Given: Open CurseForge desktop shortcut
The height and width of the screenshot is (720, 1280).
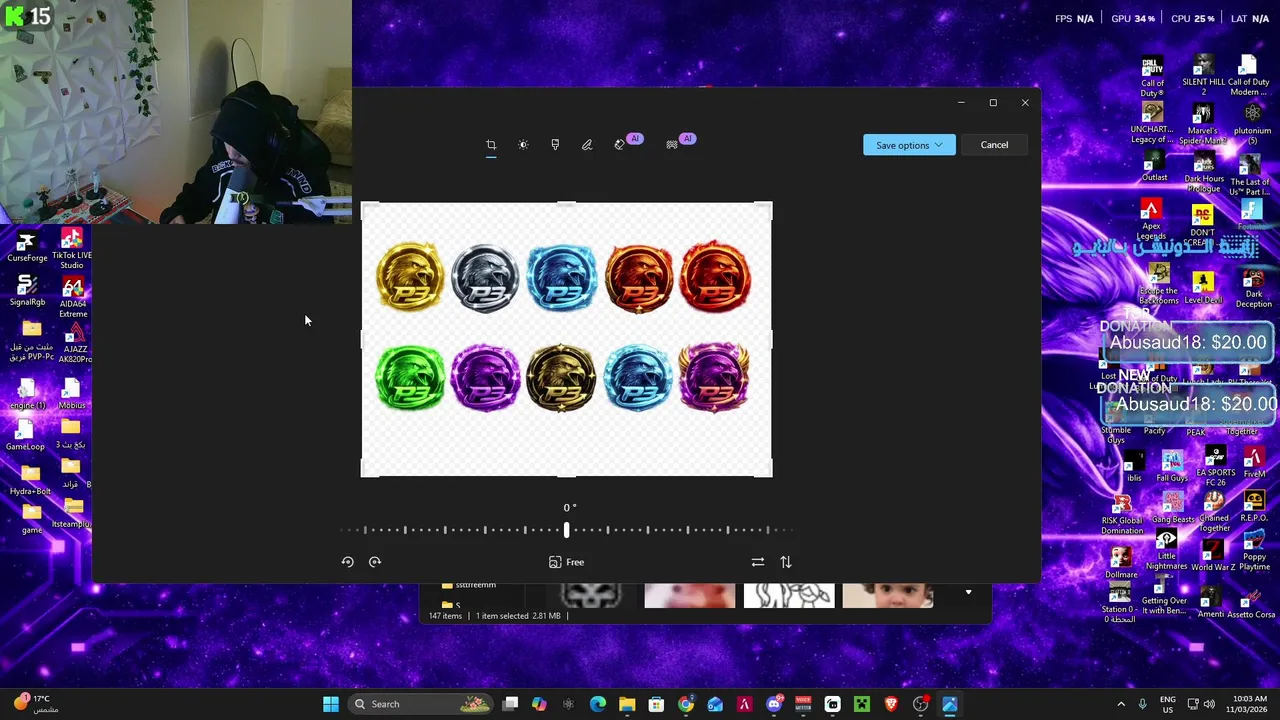Looking at the screenshot, I should (27, 247).
